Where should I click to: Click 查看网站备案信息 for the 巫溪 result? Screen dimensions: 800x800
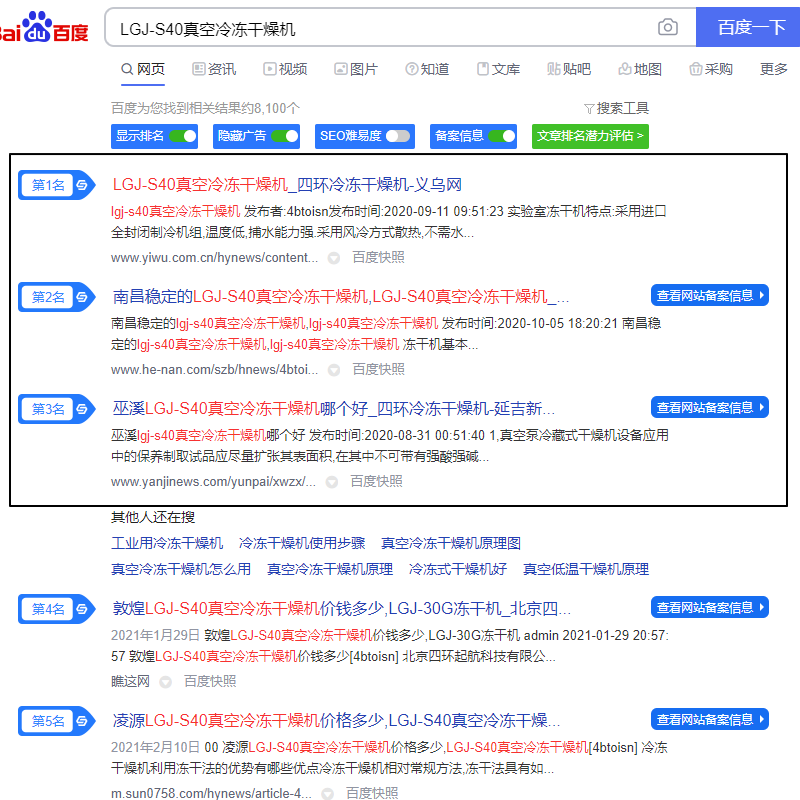(710, 408)
